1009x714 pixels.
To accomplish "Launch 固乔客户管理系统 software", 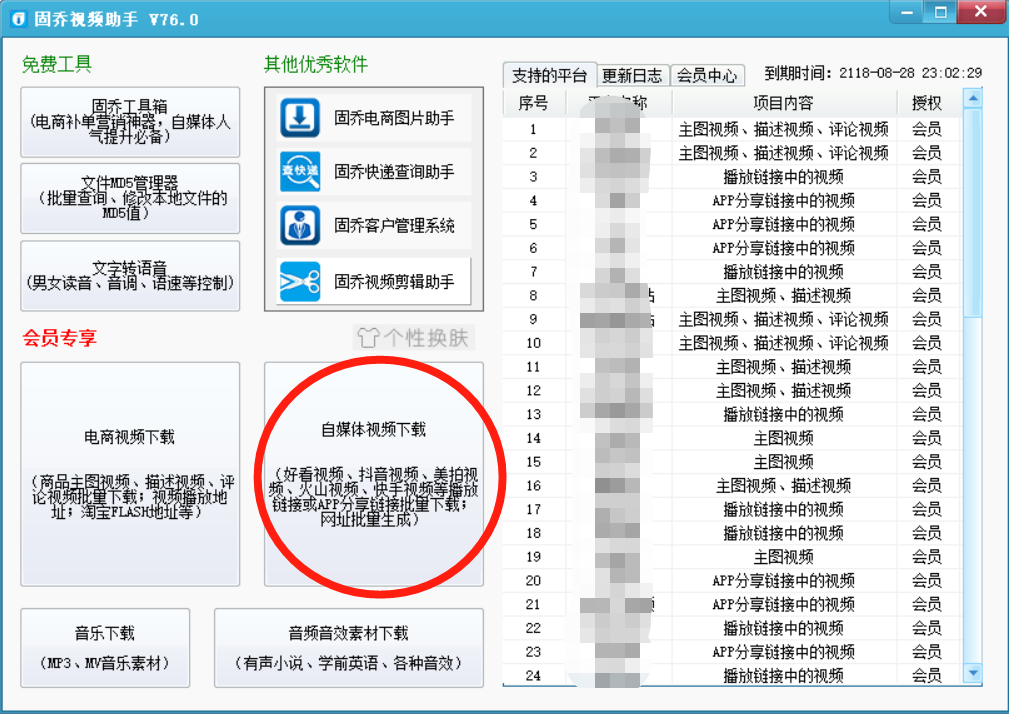I will click(x=374, y=225).
